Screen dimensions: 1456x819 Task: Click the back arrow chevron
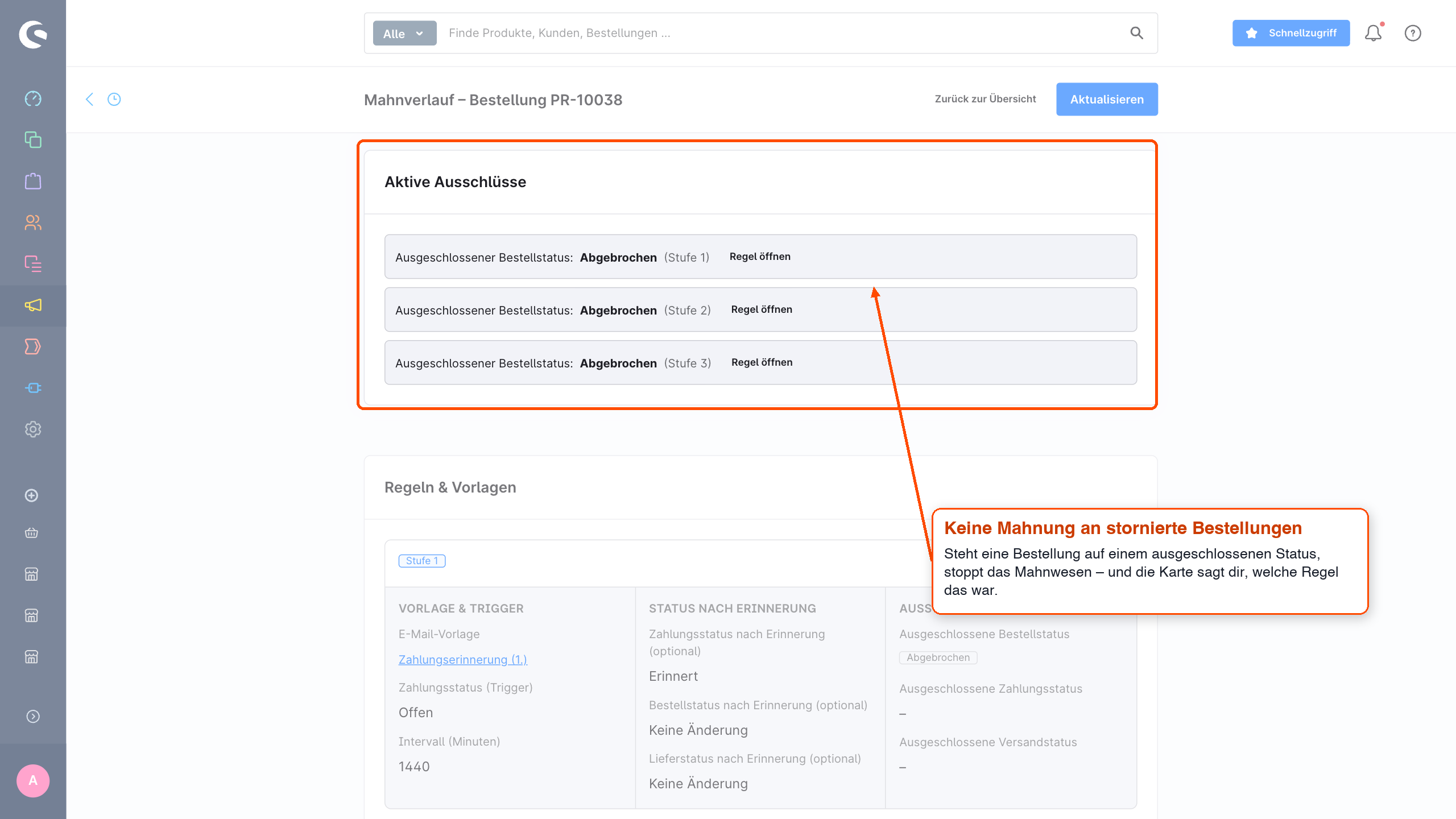coord(89,100)
